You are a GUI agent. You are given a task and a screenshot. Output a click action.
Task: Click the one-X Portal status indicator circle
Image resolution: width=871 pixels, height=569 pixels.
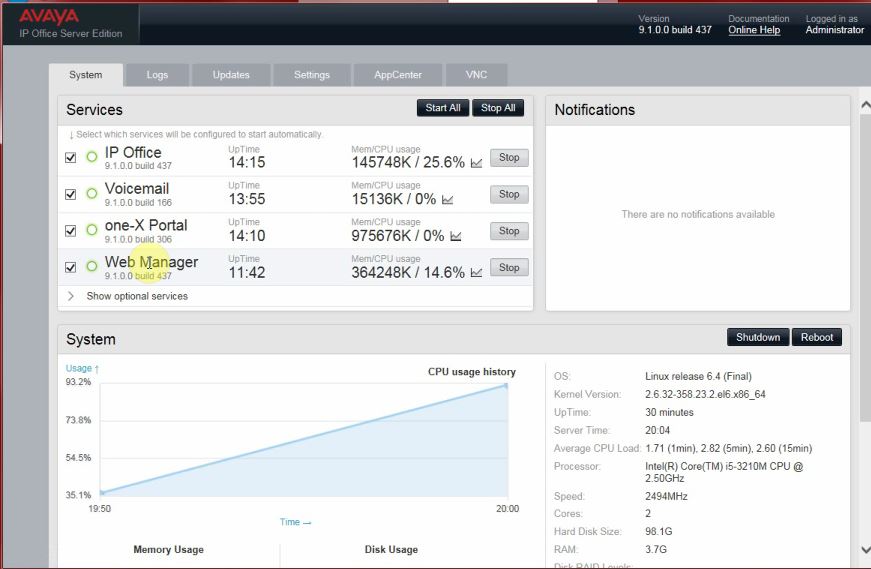92,230
